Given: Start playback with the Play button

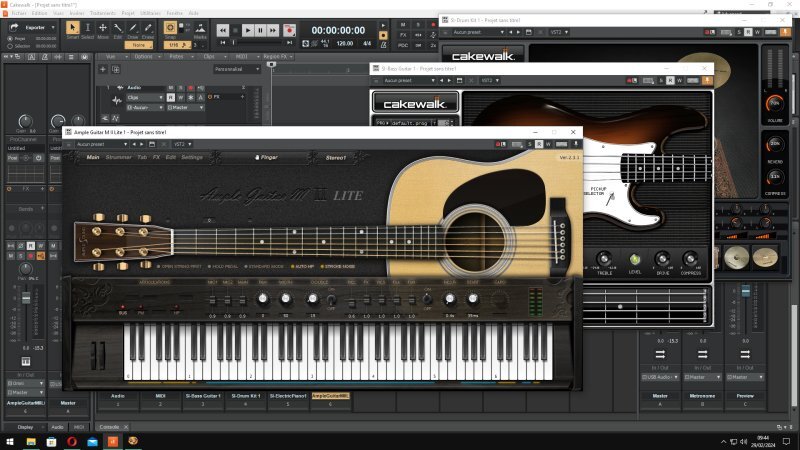Looking at the screenshot, I should (x=248, y=31).
